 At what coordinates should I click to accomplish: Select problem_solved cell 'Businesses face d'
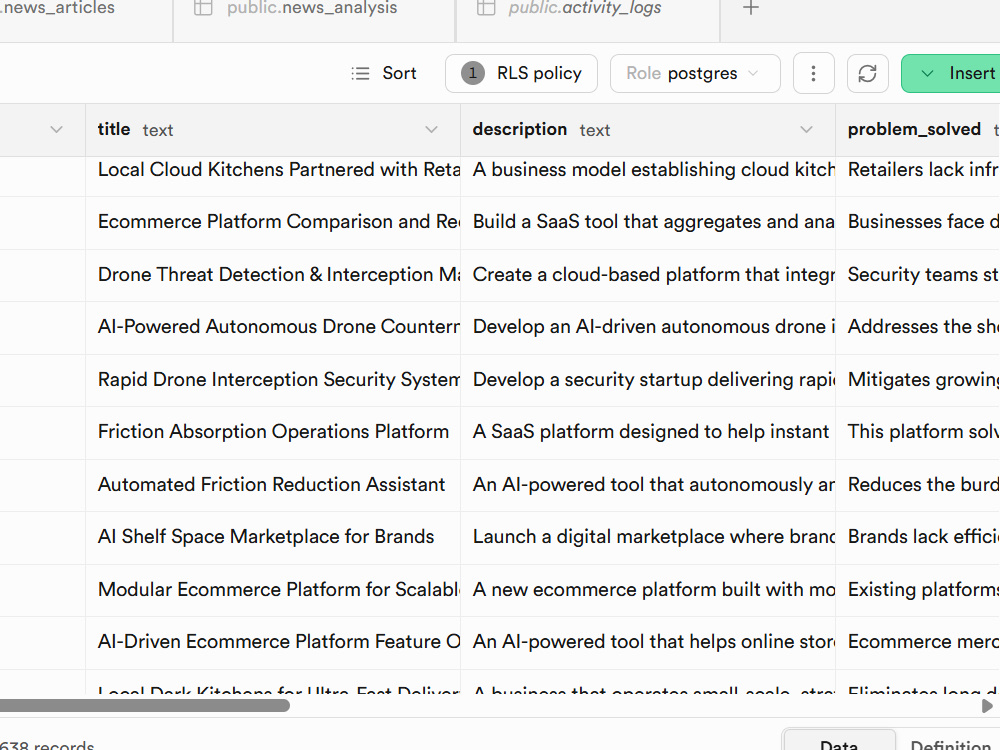point(918,222)
